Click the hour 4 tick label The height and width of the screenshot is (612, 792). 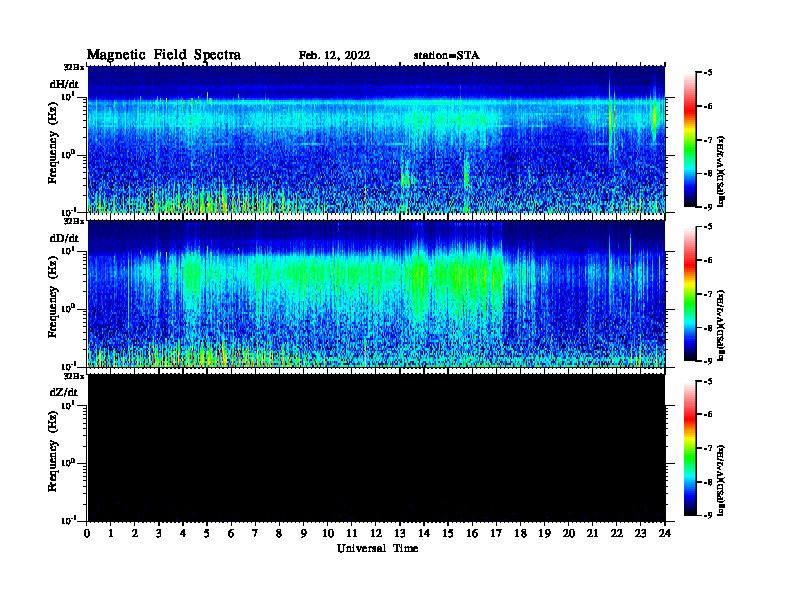(183, 534)
